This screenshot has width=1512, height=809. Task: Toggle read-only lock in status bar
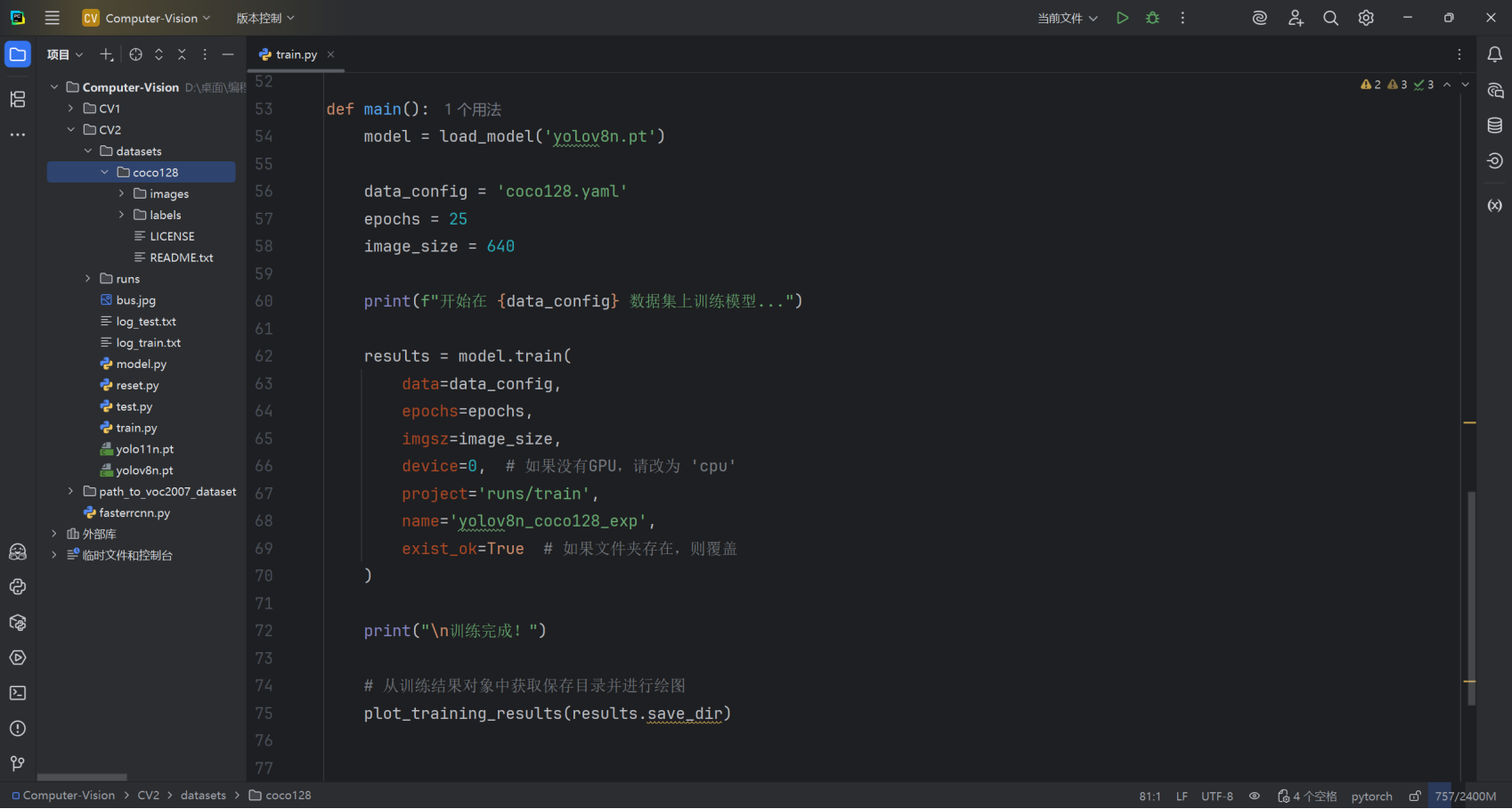click(x=1414, y=796)
